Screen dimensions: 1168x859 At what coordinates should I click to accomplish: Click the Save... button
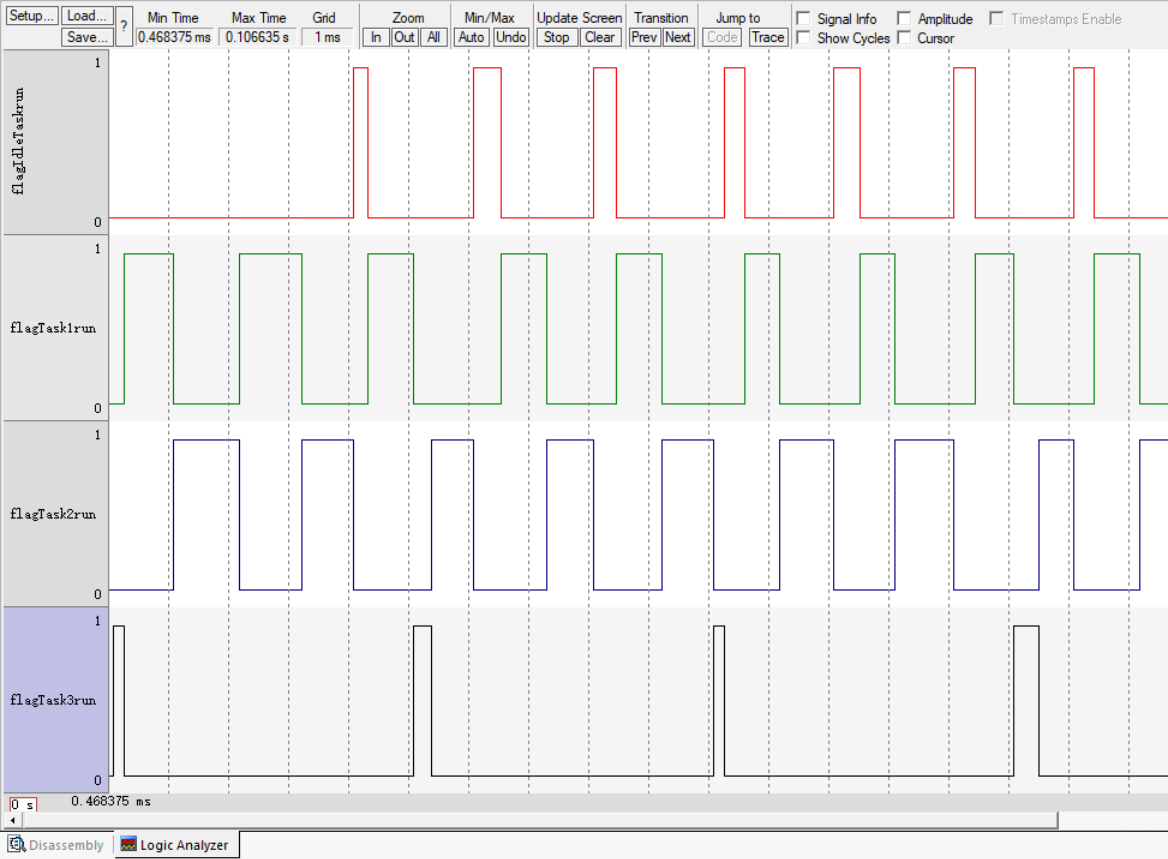click(x=87, y=37)
